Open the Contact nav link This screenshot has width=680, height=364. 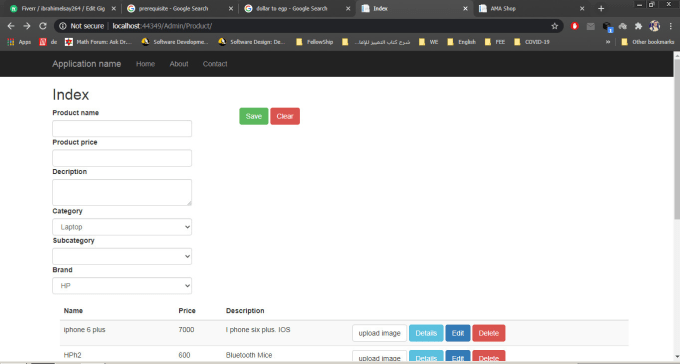click(x=215, y=64)
